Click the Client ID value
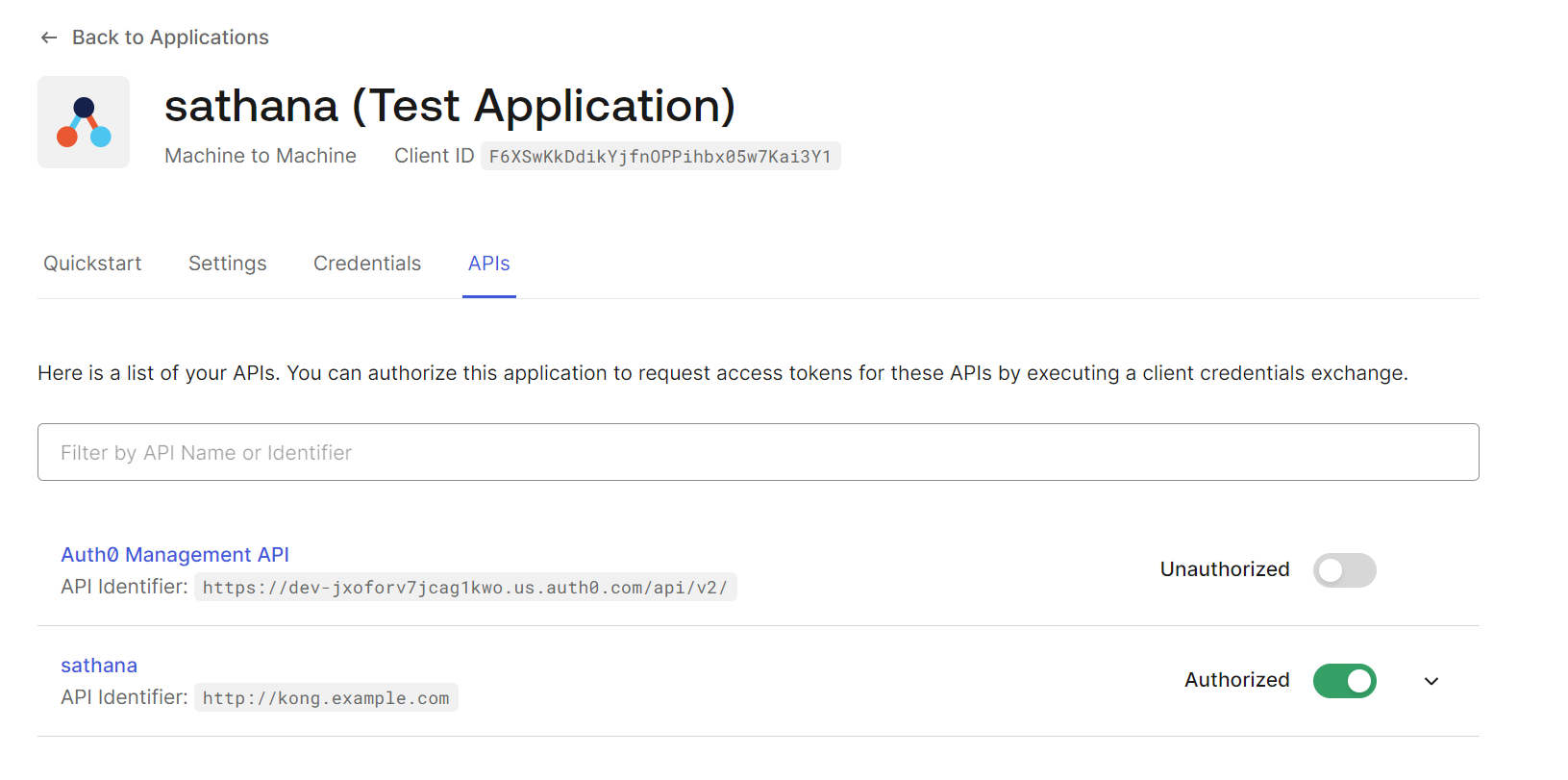 660,156
